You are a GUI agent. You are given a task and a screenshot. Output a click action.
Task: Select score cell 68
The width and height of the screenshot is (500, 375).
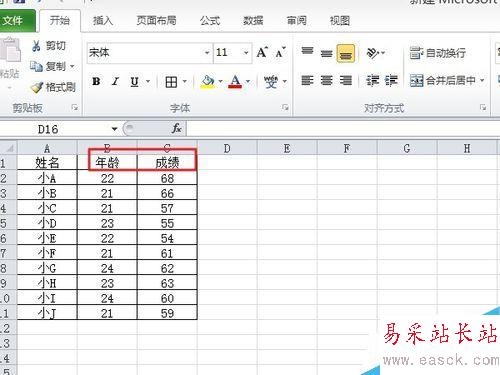167,178
